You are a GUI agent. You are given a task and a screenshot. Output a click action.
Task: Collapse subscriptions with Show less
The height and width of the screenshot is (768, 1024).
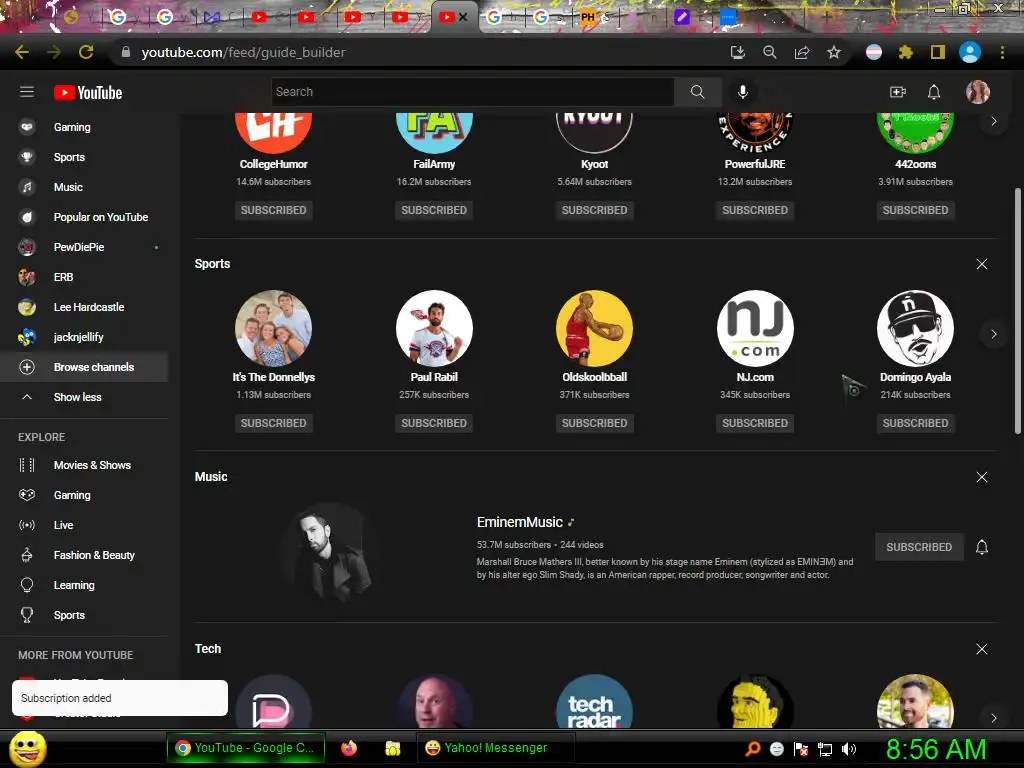(x=85, y=397)
